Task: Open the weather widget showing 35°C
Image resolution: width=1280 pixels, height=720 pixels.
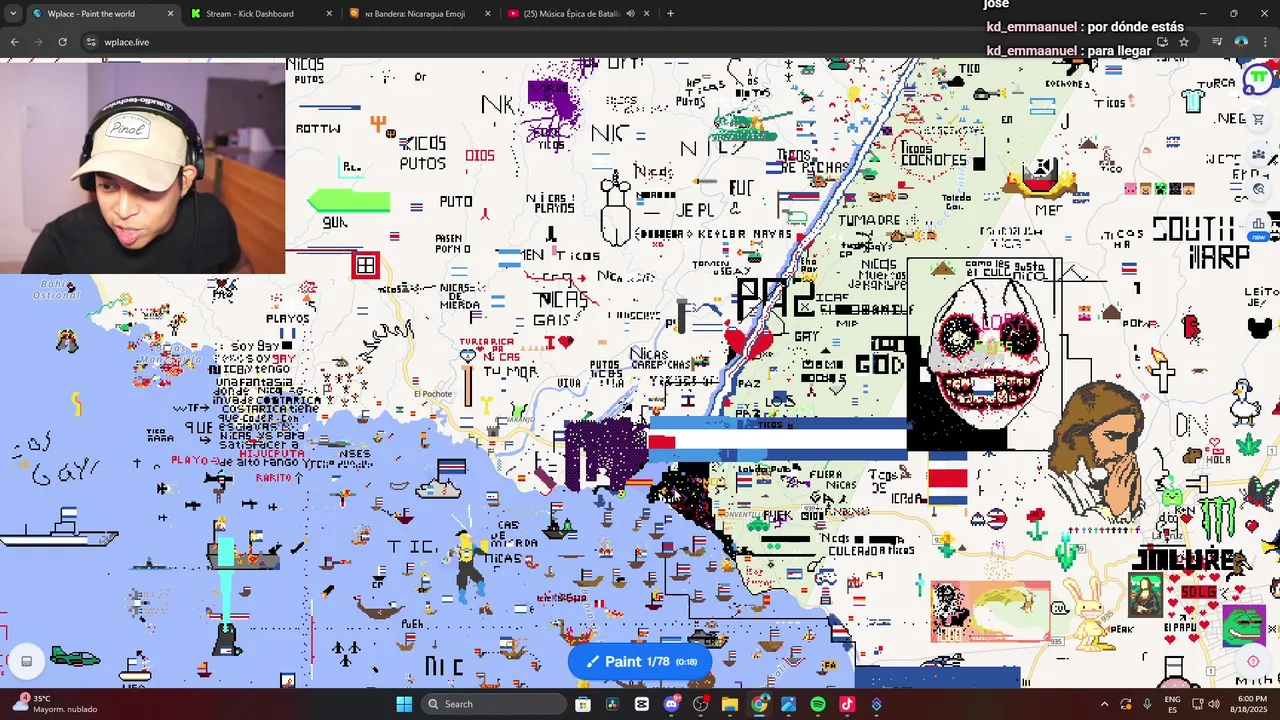Action: [55, 704]
